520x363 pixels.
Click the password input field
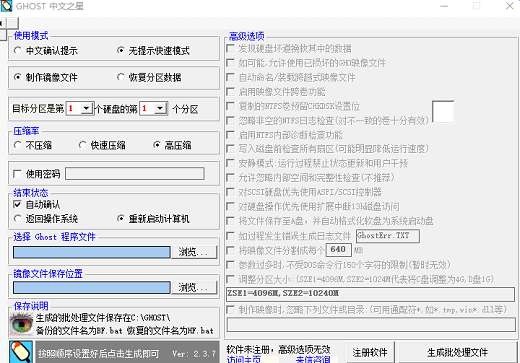[135, 174]
